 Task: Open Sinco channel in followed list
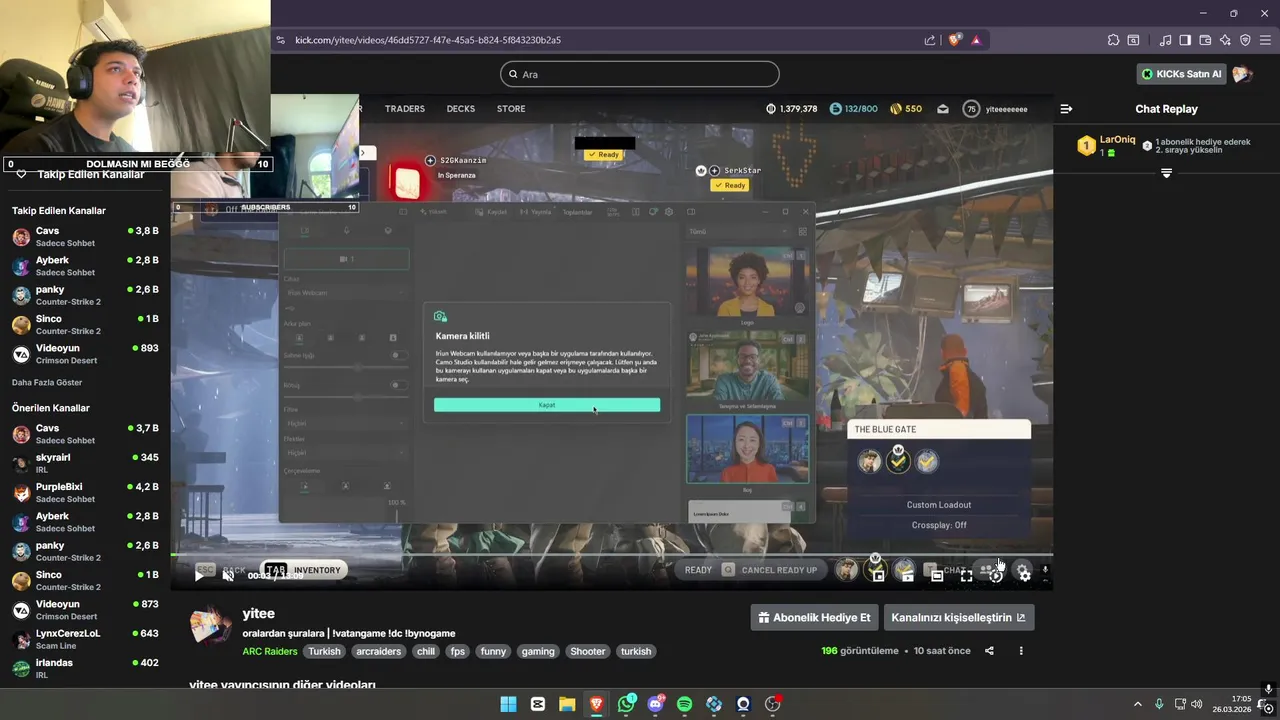pos(85,325)
